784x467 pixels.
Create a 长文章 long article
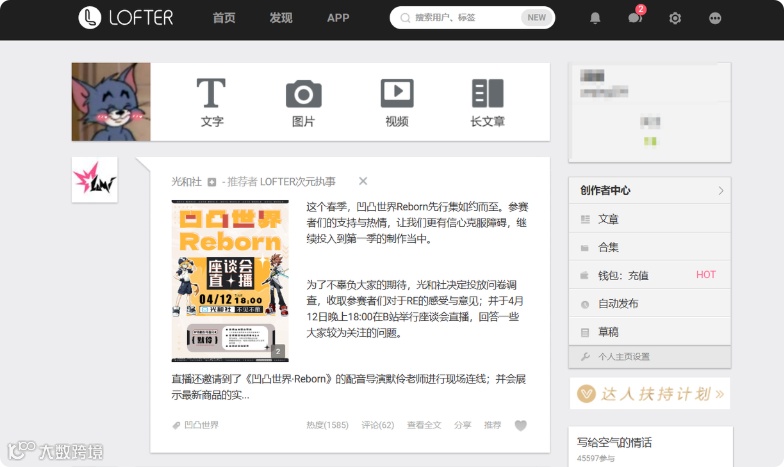click(488, 102)
